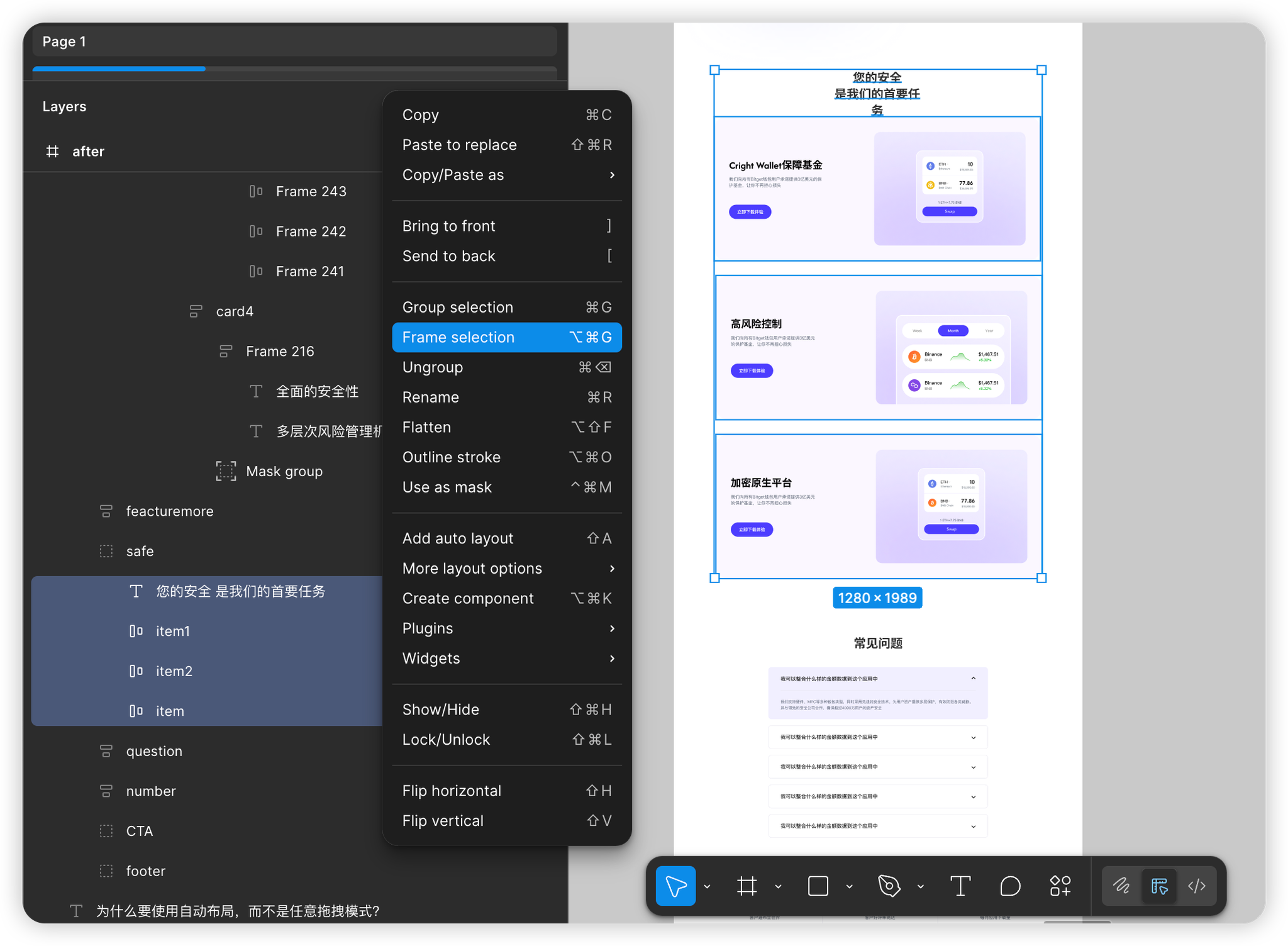The height and width of the screenshot is (946, 1288).
Task: Select the Pen tool
Action: pyautogui.click(x=889, y=886)
